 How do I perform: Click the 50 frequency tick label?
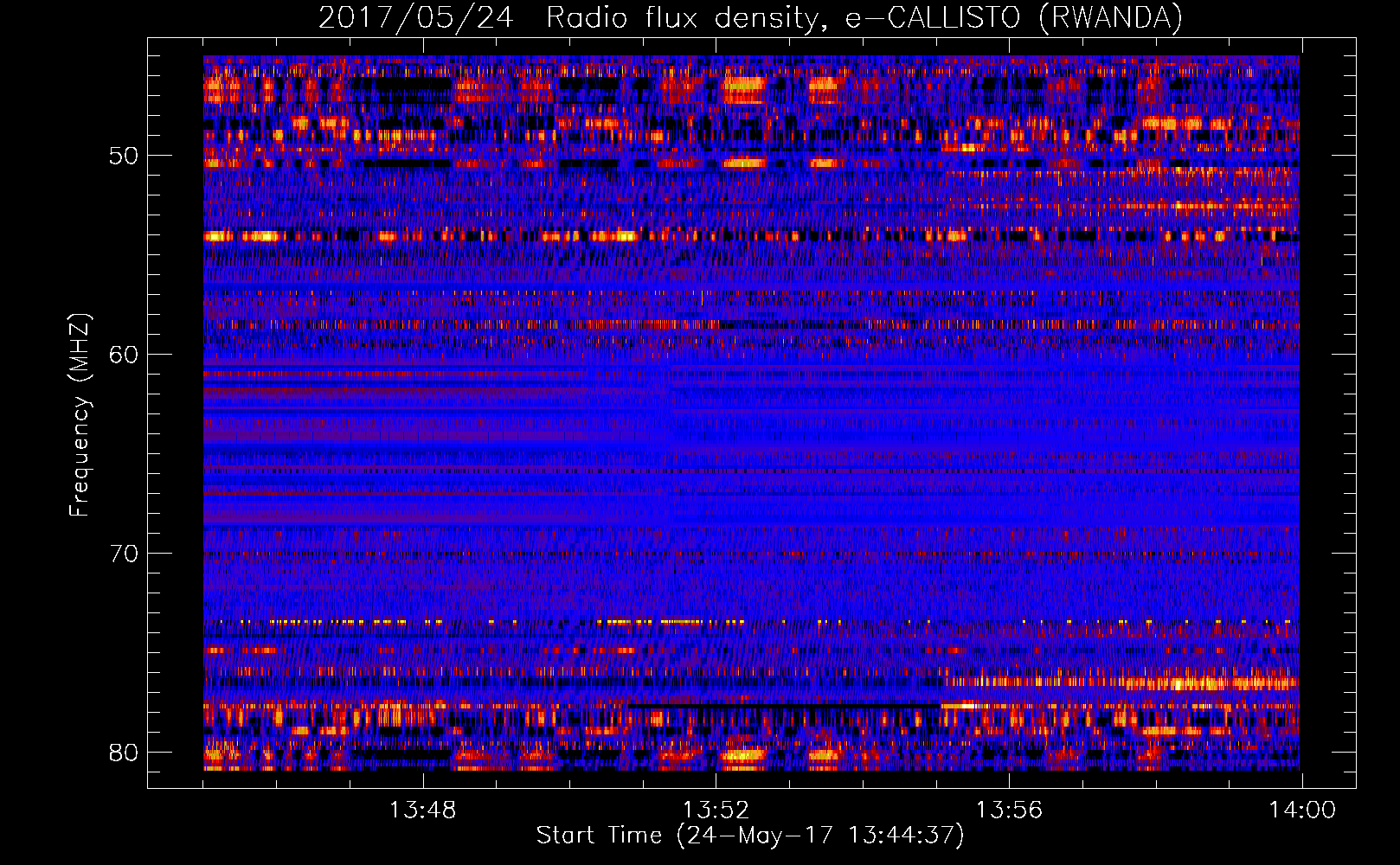124,157
